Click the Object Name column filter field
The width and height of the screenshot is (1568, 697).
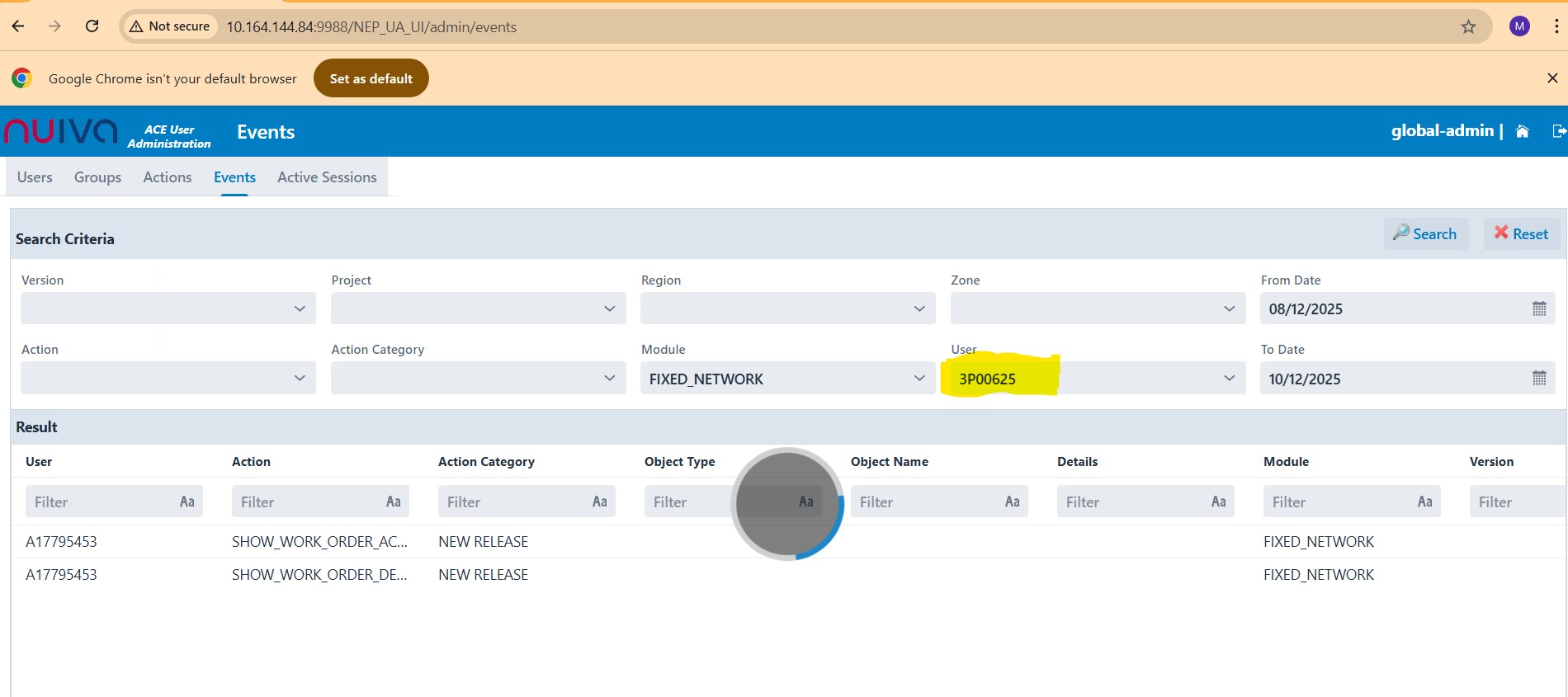(x=924, y=502)
